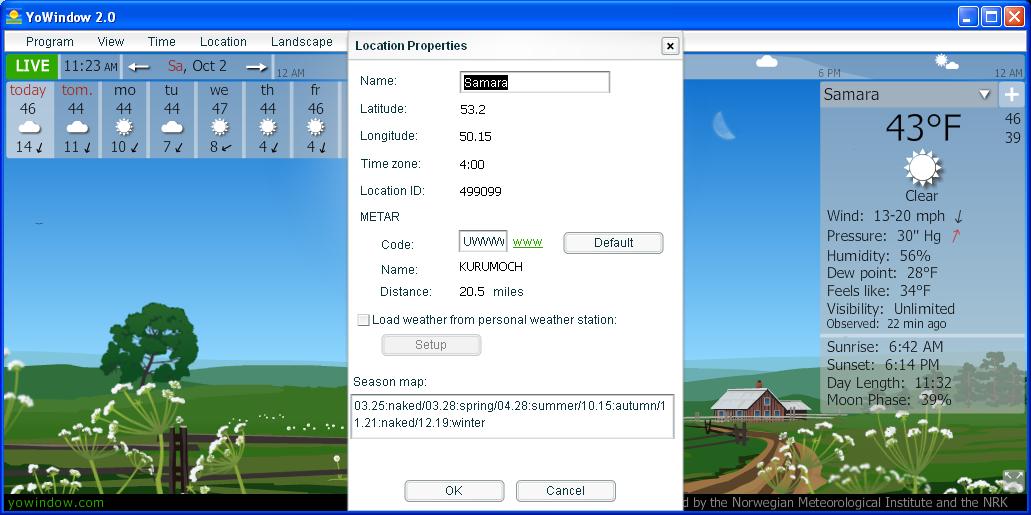Click the Moon Phase 39% entry
This screenshot has height=515, width=1031.
click(x=889, y=400)
